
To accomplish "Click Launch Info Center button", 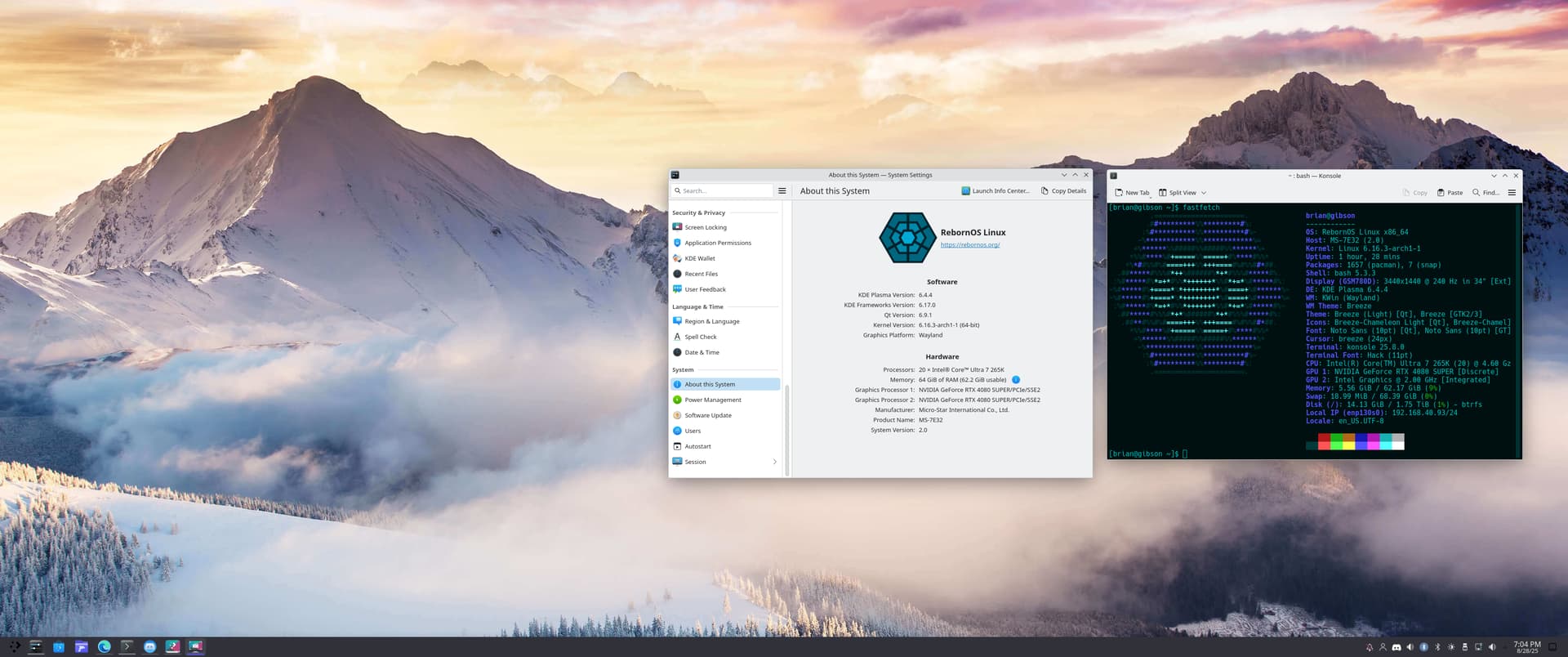I will [996, 190].
